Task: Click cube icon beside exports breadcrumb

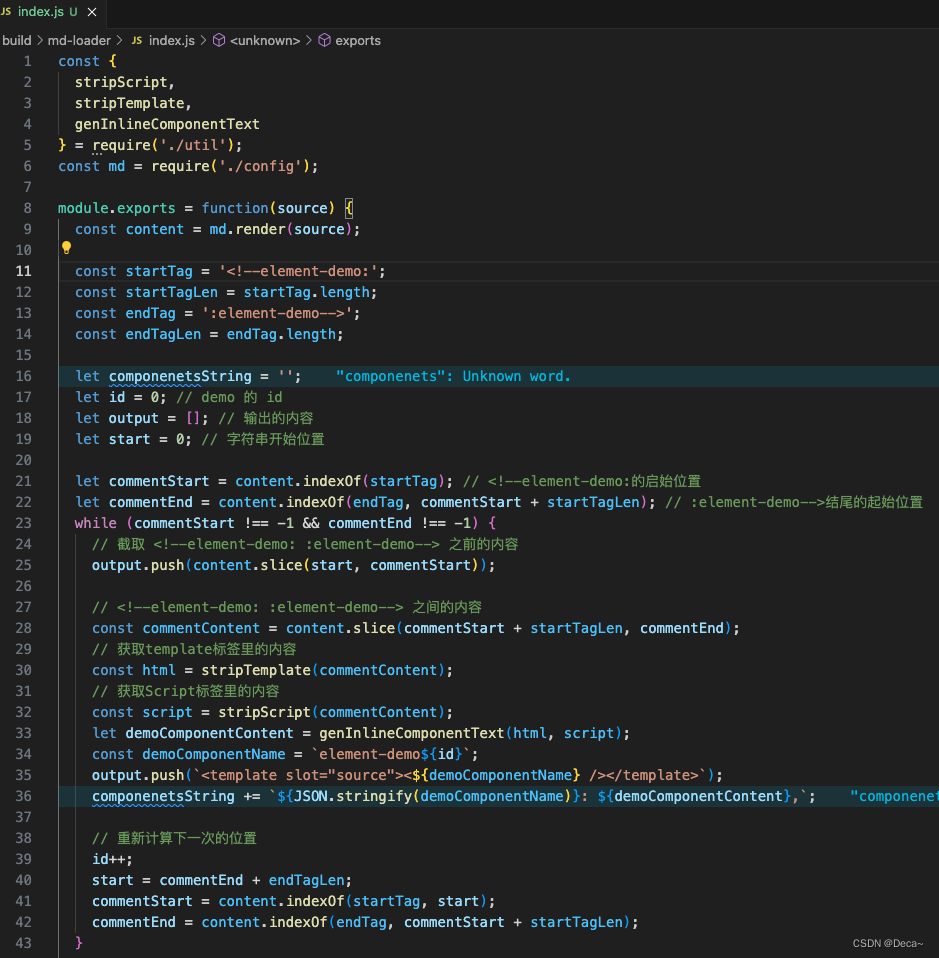Action: pos(324,40)
